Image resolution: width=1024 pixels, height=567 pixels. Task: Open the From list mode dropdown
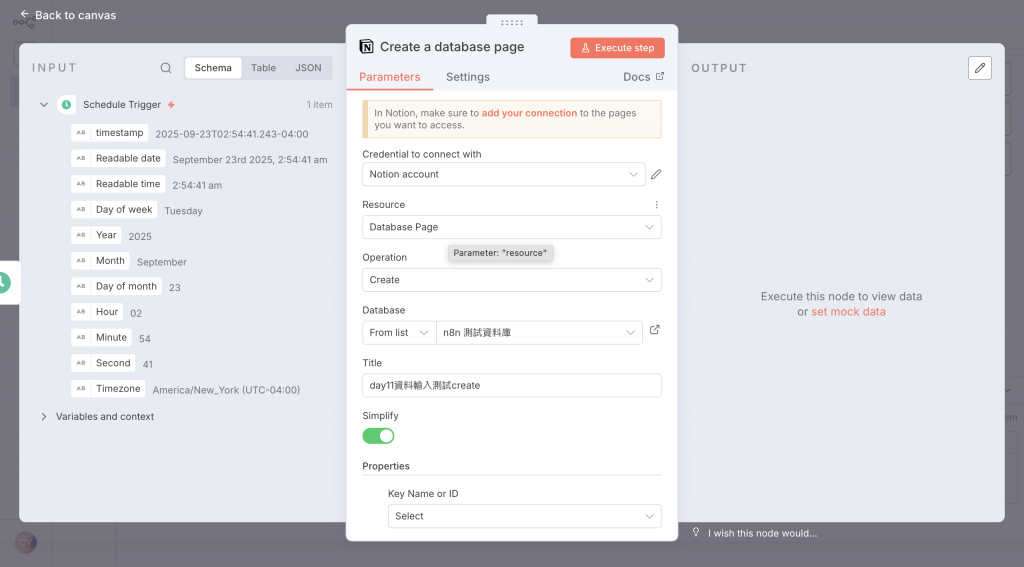click(399, 333)
